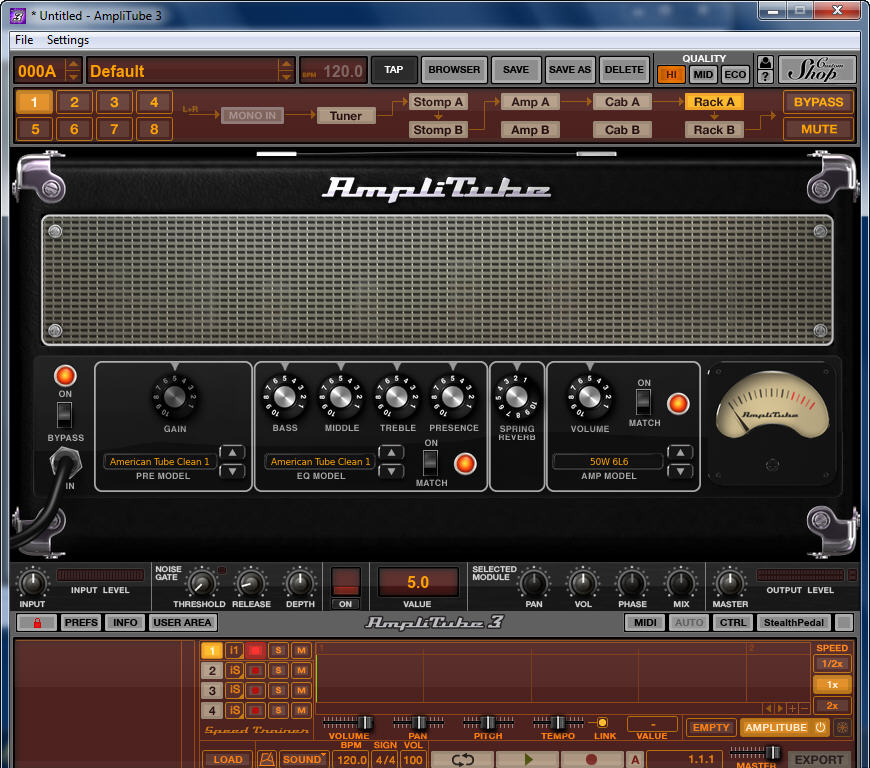Mute track 4 in the recorder
The height and width of the screenshot is (768, 870).
[x=301, y=710]
